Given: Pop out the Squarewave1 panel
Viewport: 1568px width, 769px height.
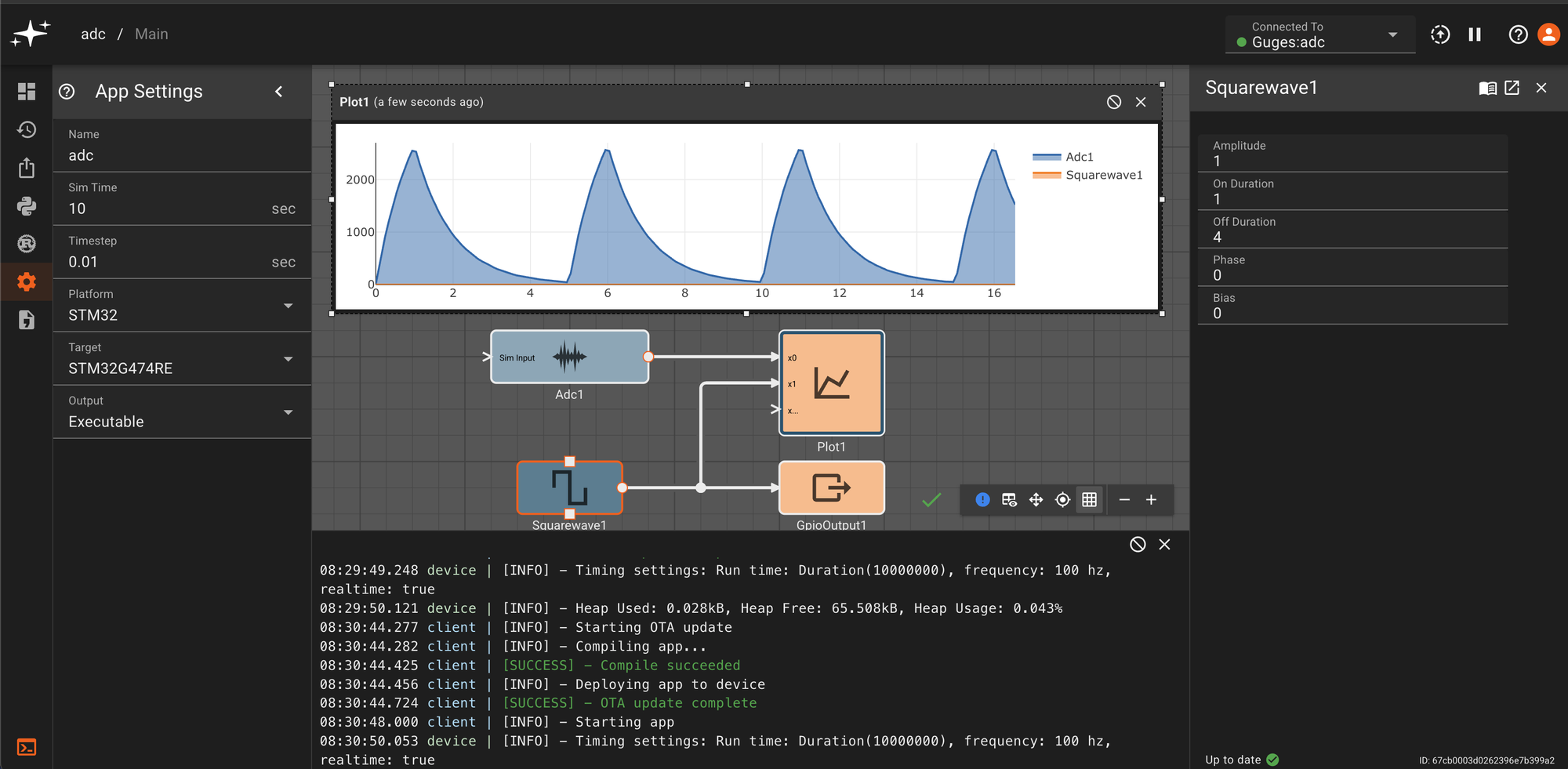Looking at the screenshot, I should (x=1512, y=88).
